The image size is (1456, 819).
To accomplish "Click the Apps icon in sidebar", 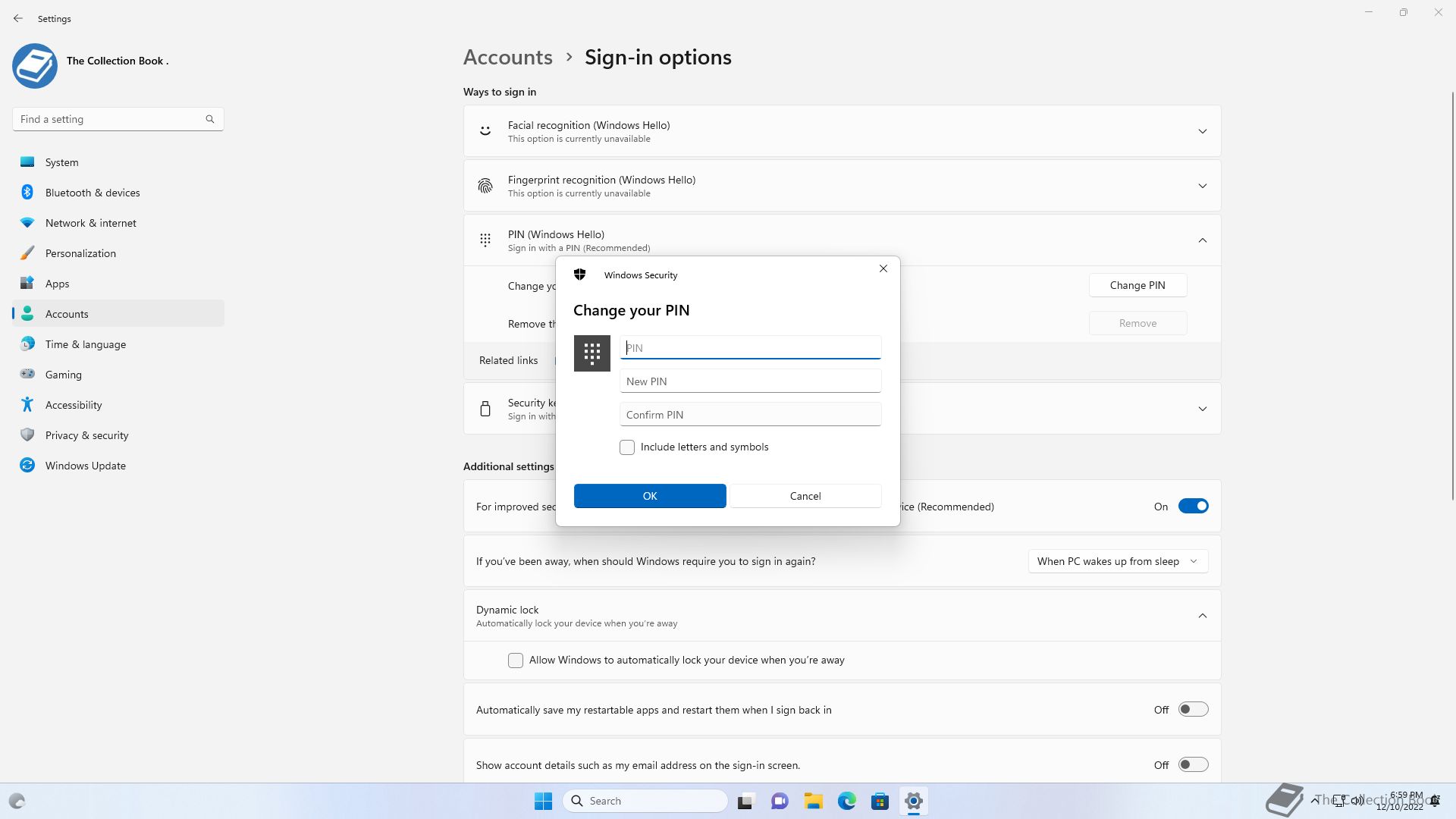I will (x=27, y=284).
